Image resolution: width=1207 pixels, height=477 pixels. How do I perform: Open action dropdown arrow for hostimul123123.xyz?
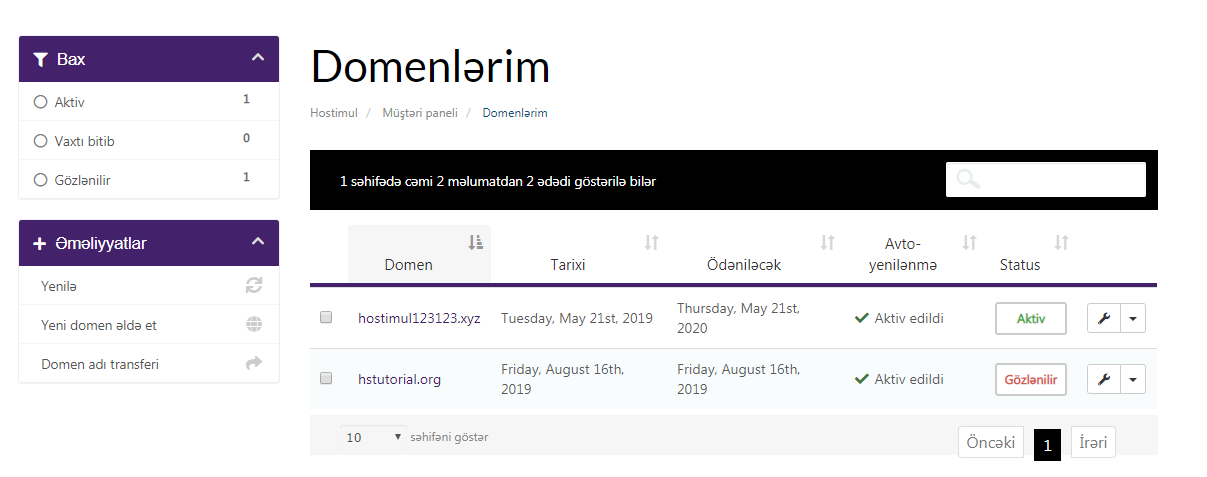click(1133, 319)
